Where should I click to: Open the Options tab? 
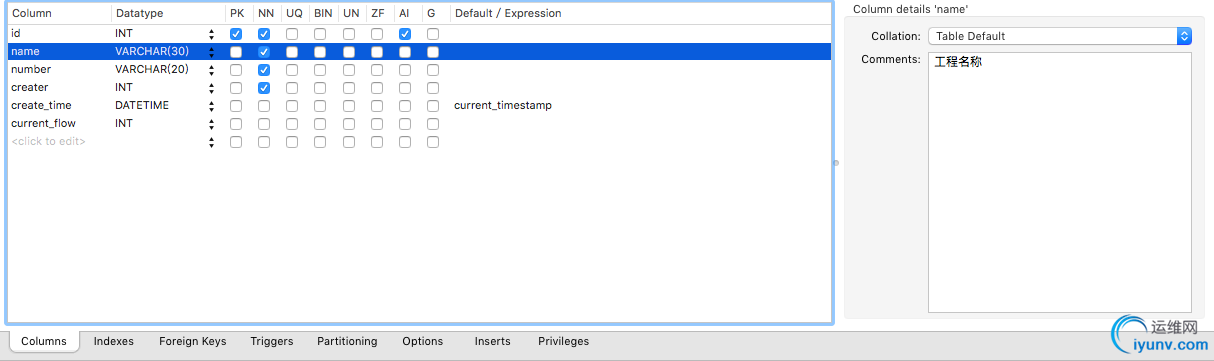tap(423, 341)
